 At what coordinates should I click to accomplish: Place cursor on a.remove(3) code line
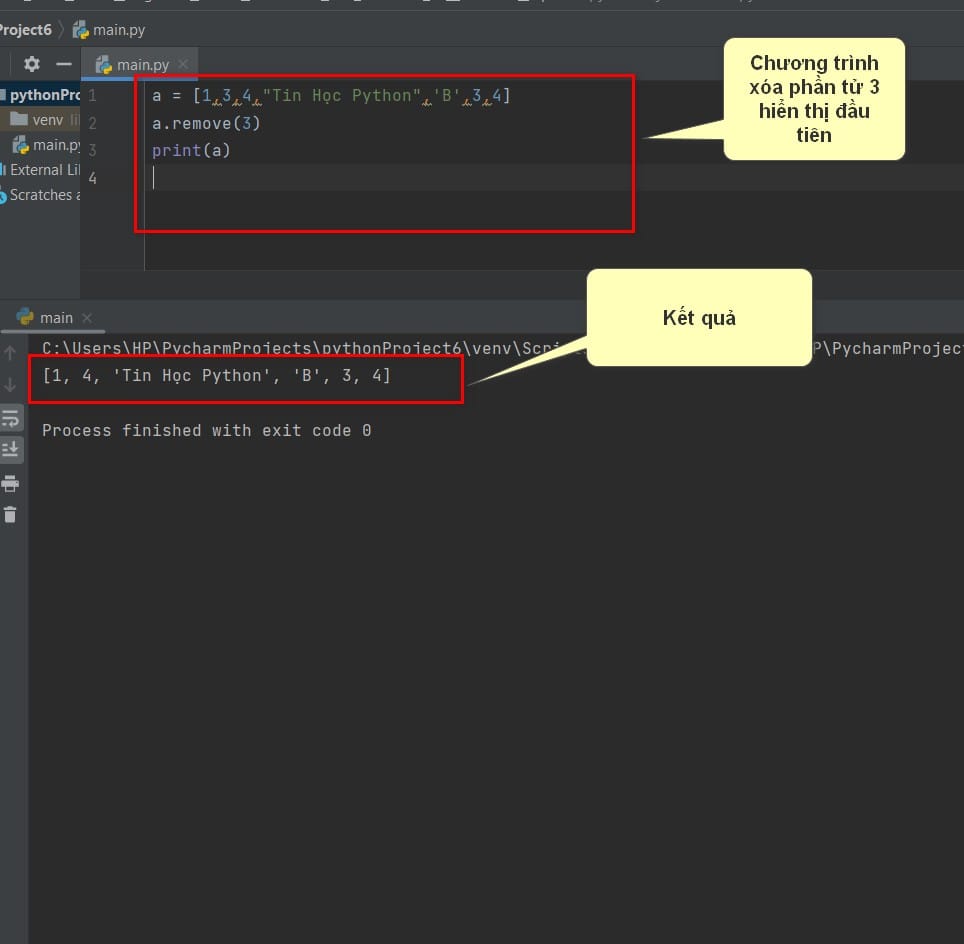[207, 124]
